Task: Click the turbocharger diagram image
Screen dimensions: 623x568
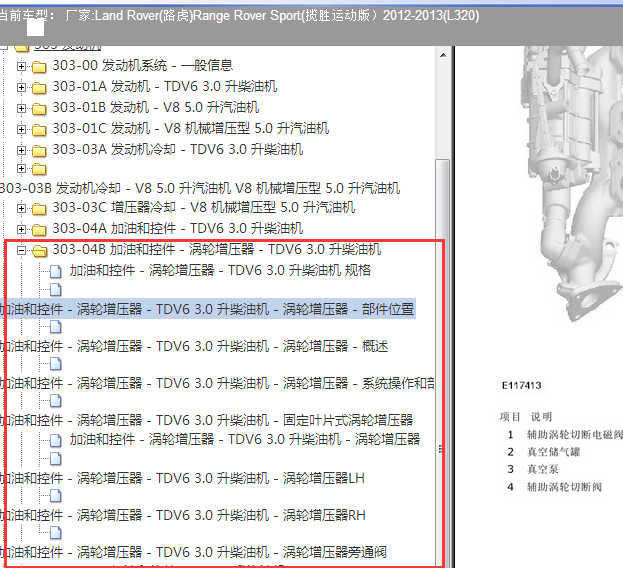Action: (x=571, y=183)
